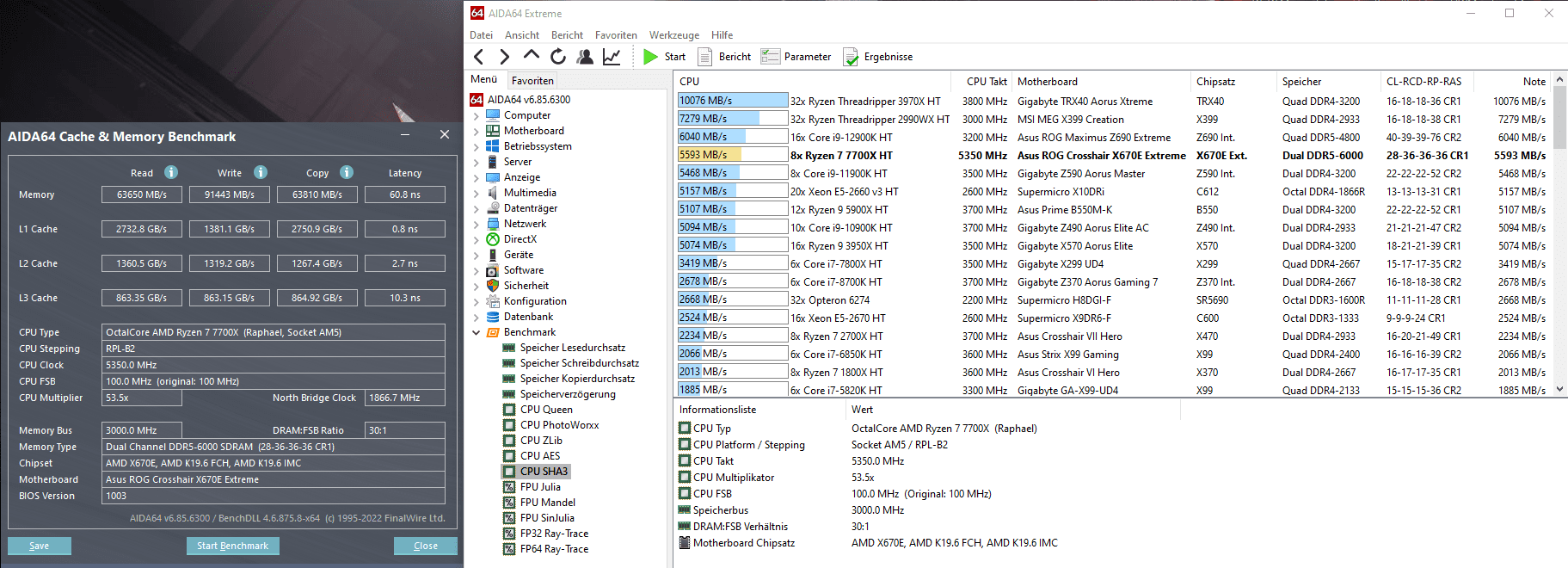The image size is (1568, 568).
Task: Open the Bericht report toolbar button
Action: [x=725, y=57]
